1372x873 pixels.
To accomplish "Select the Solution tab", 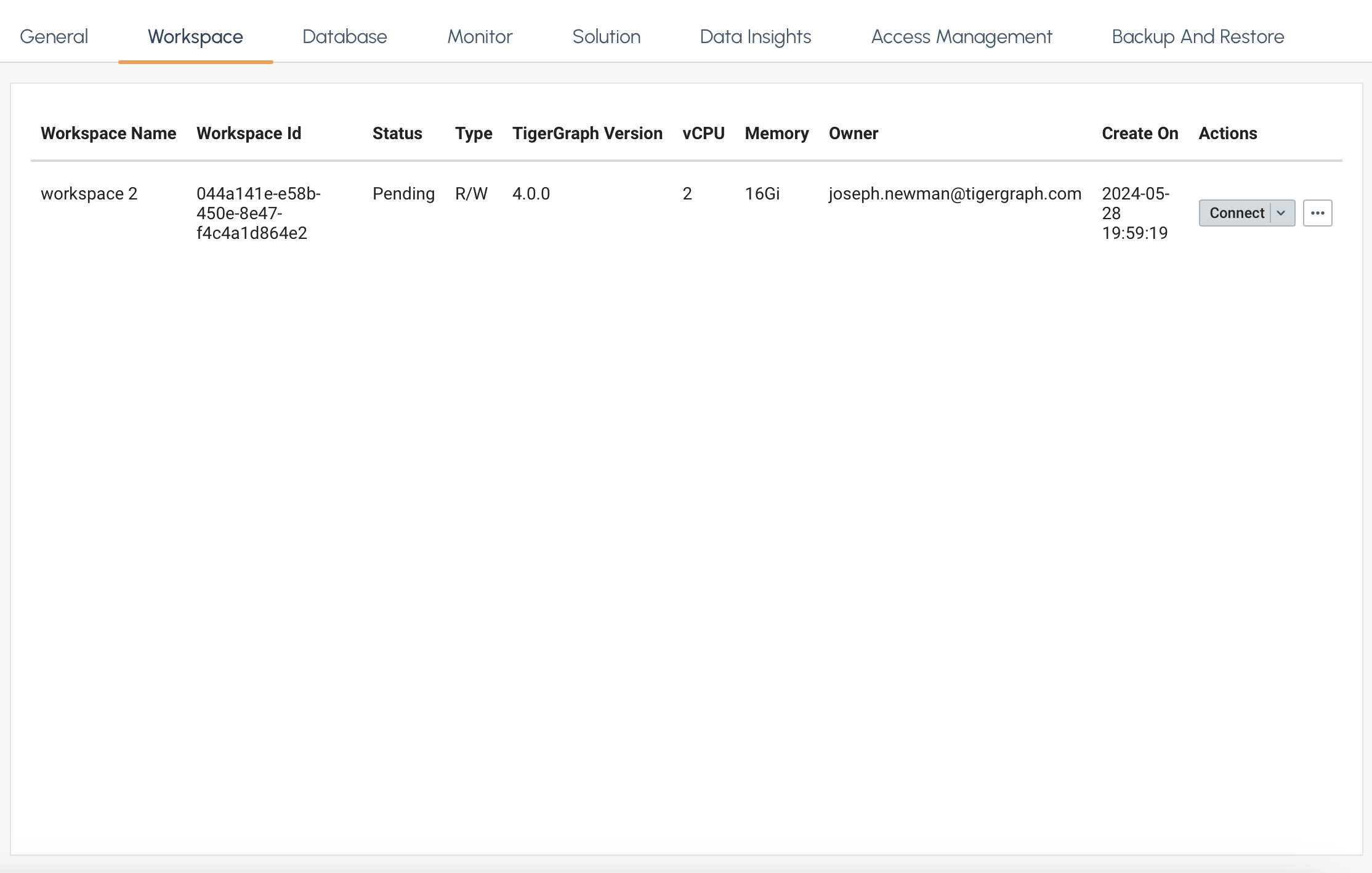I will point(606,36).
